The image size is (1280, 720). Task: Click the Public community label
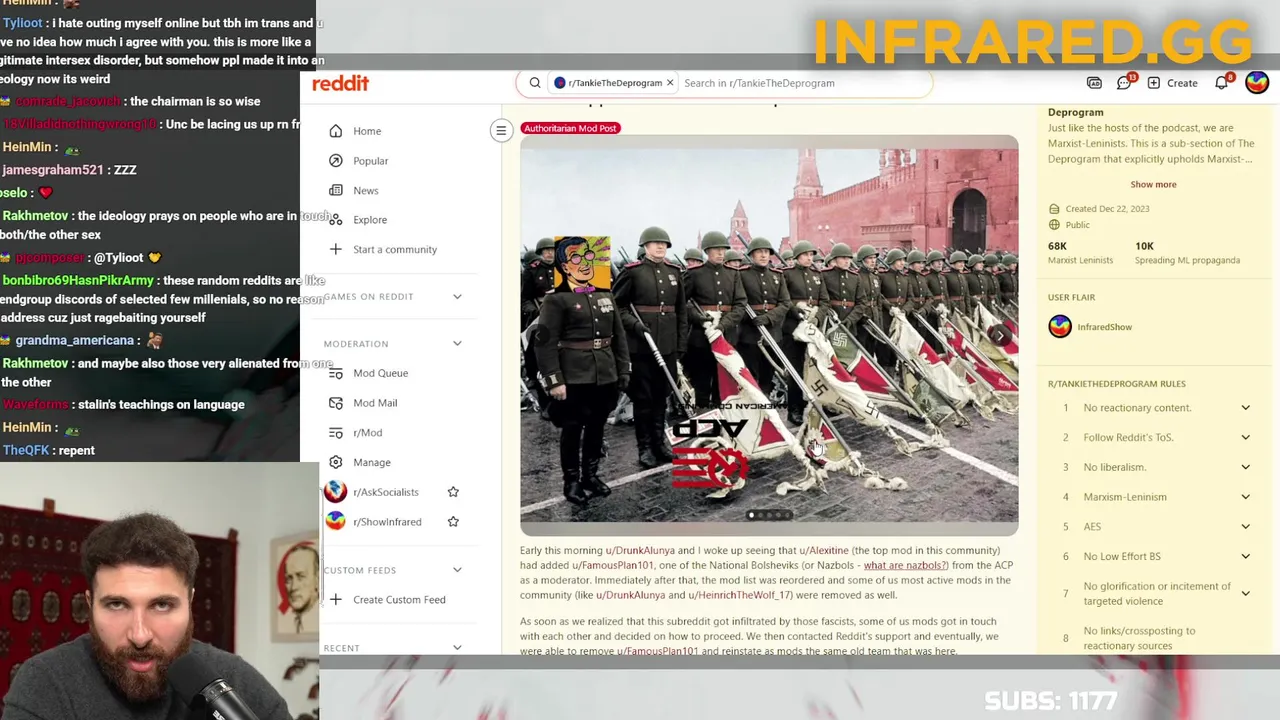point(1077,225)
